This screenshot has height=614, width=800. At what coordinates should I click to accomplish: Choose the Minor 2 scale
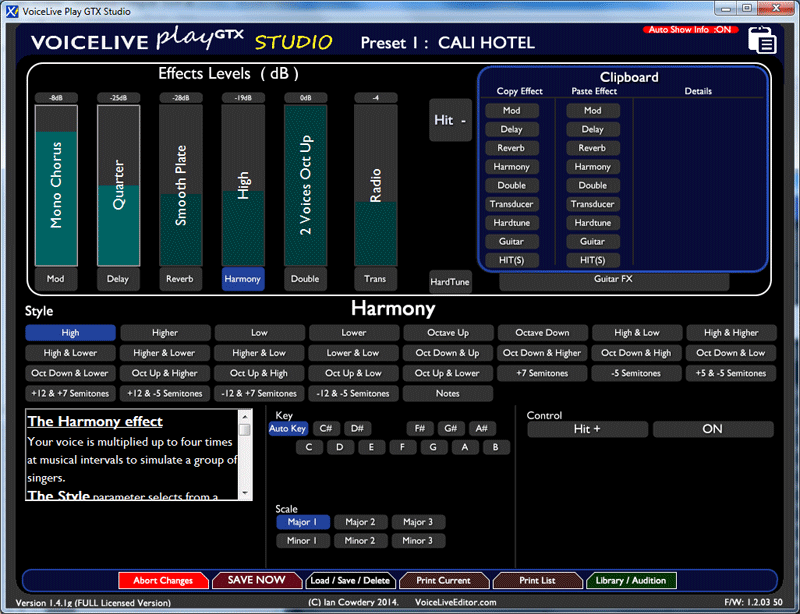[360, 541]
